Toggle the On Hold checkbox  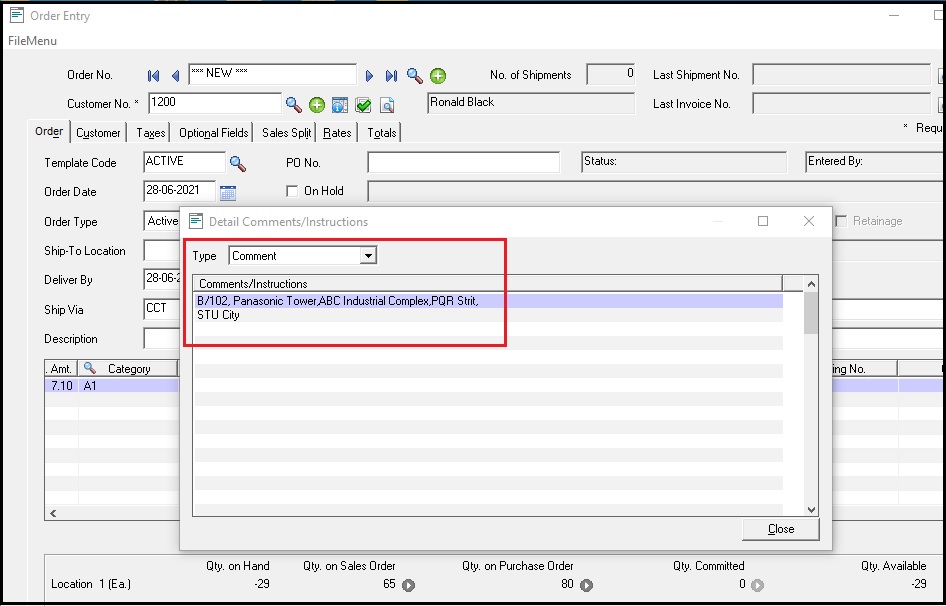tap(292, 191)
